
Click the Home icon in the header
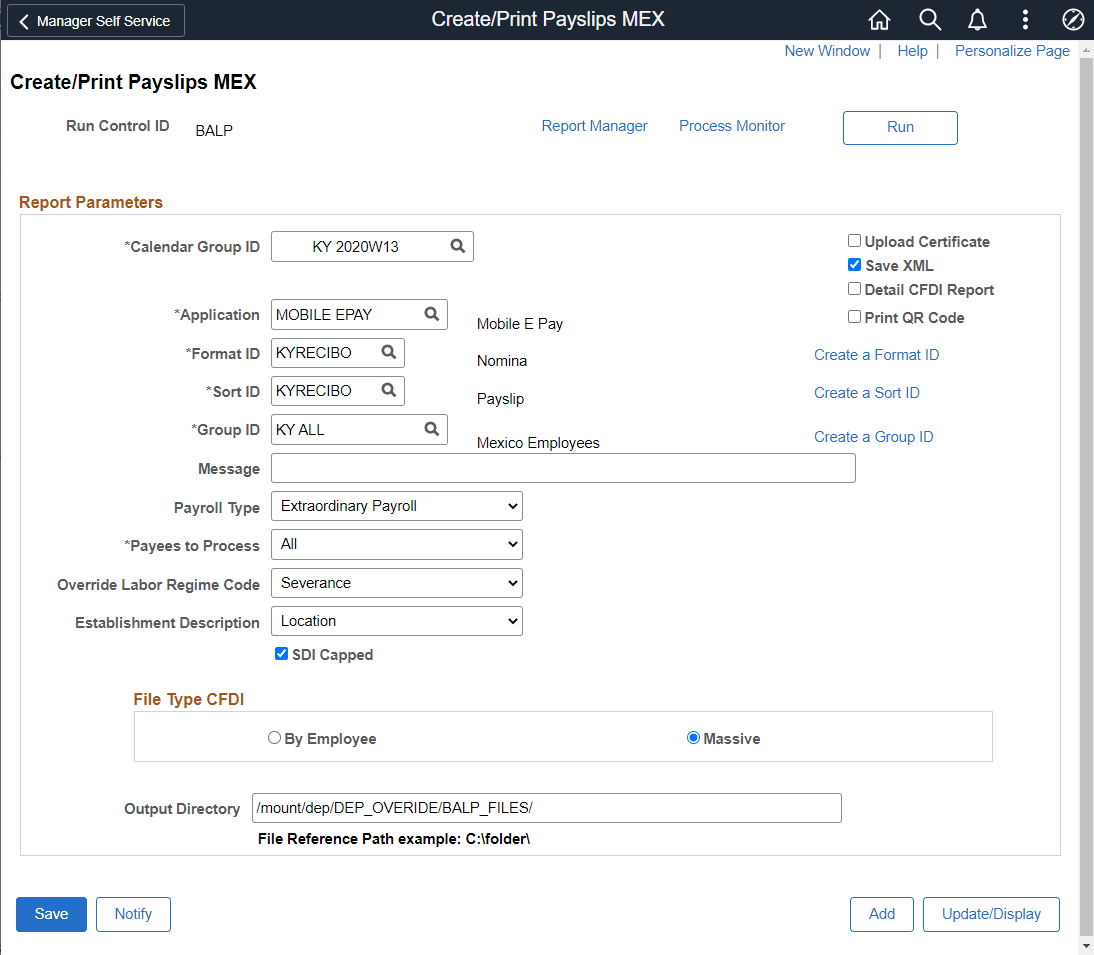tap(879, 19)
